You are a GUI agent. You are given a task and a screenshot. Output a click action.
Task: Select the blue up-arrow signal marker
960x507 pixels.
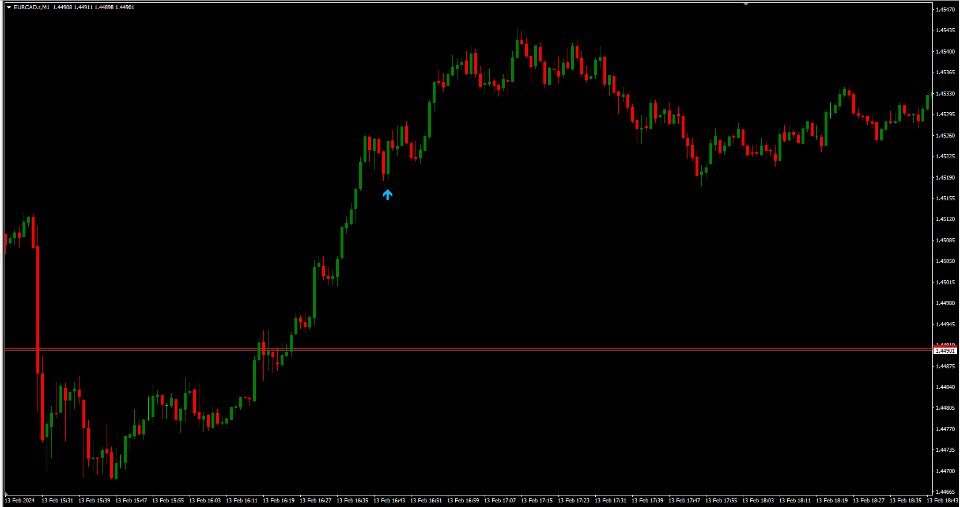coord(387,195)
